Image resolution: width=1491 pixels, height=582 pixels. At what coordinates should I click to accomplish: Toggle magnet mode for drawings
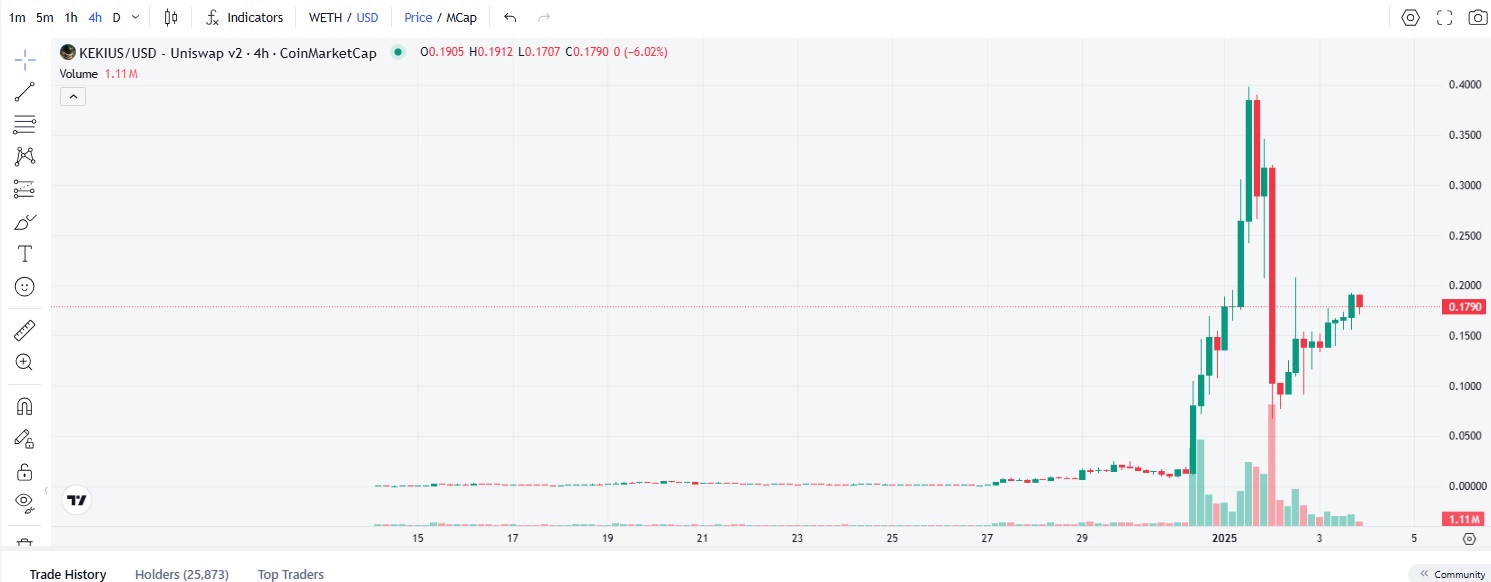click(x=25, y=406)
